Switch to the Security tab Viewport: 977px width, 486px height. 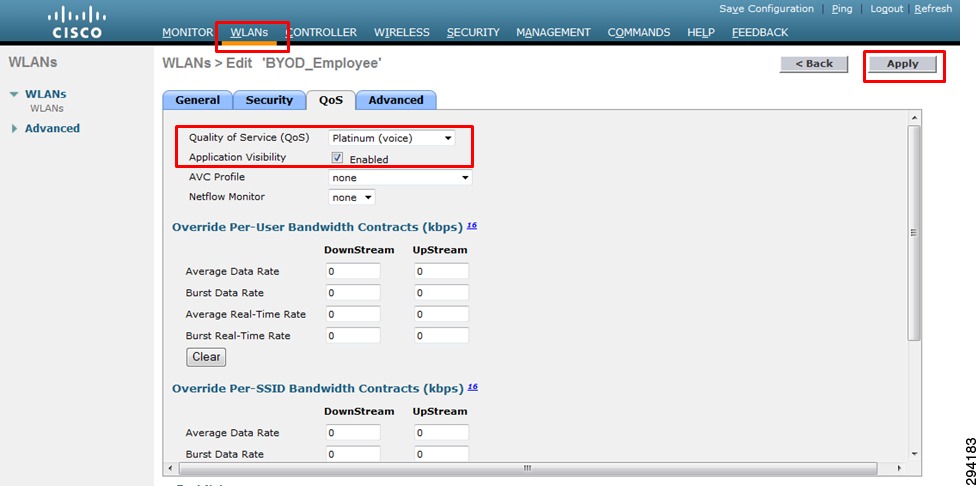[269, 100]
